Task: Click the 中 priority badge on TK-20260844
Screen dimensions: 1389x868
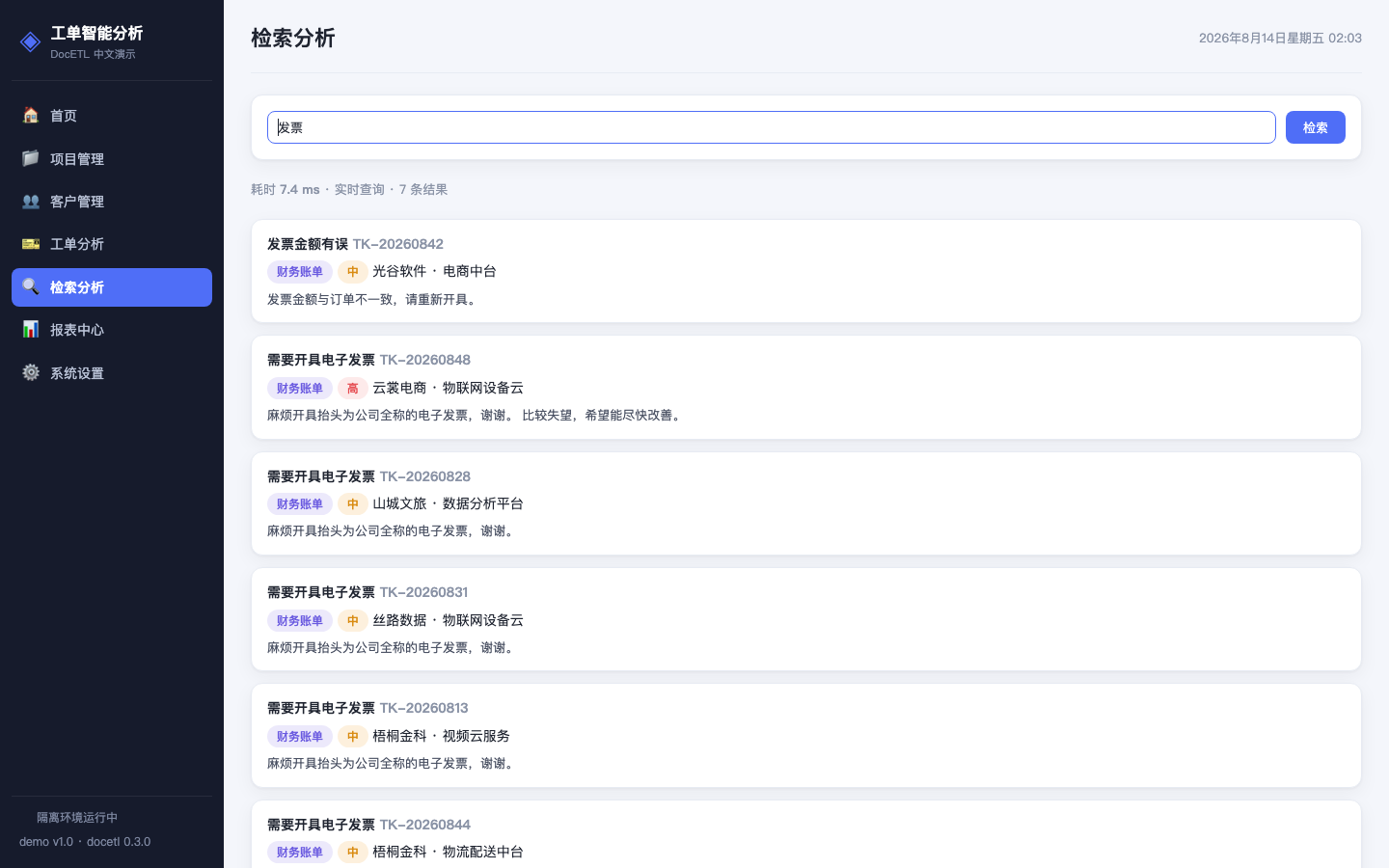Action: click(x=352, y=852)
